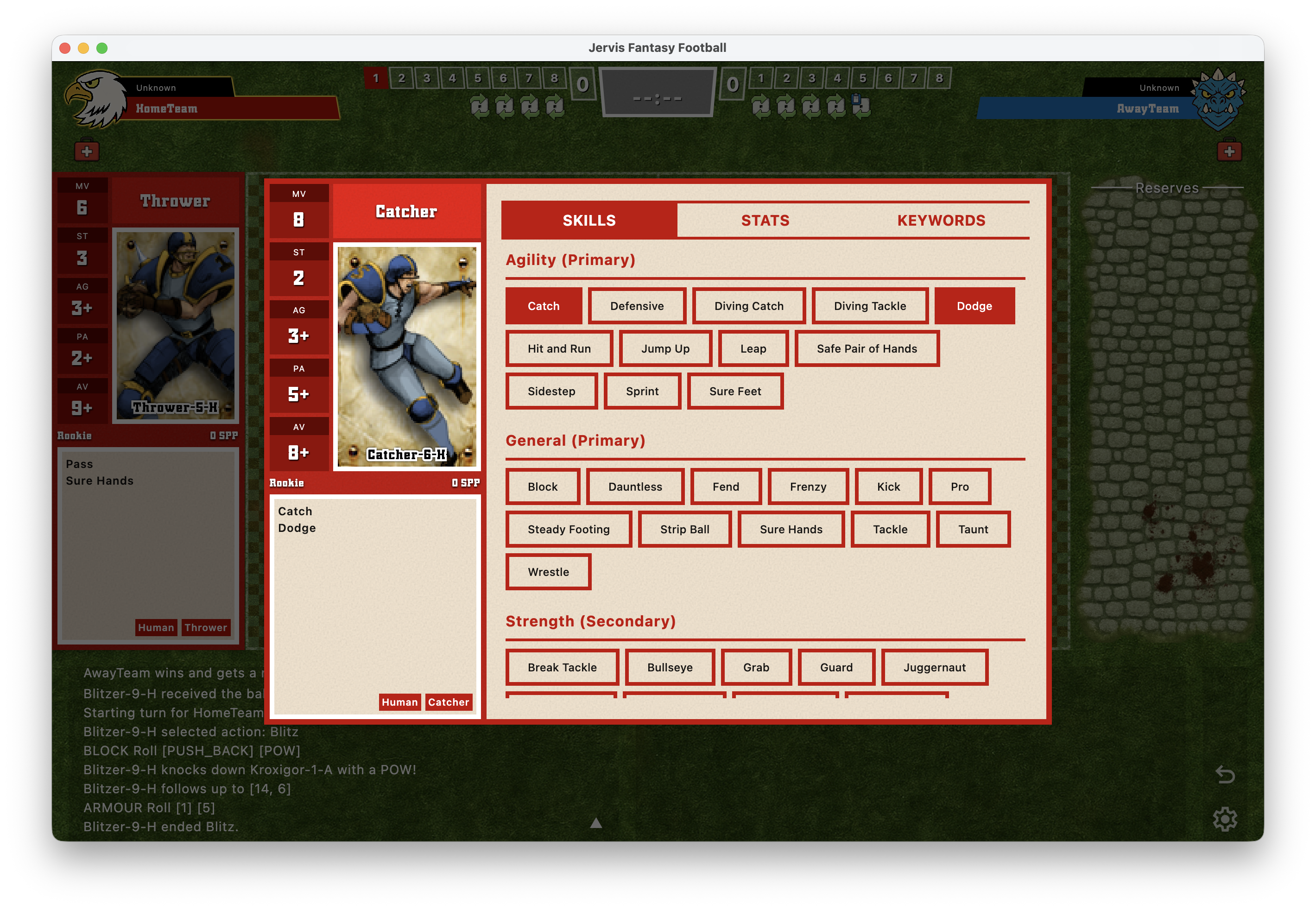Screen dimensions: 1316x910
Task: Select the SKILLS tab
Action: [x=589, y=221]
